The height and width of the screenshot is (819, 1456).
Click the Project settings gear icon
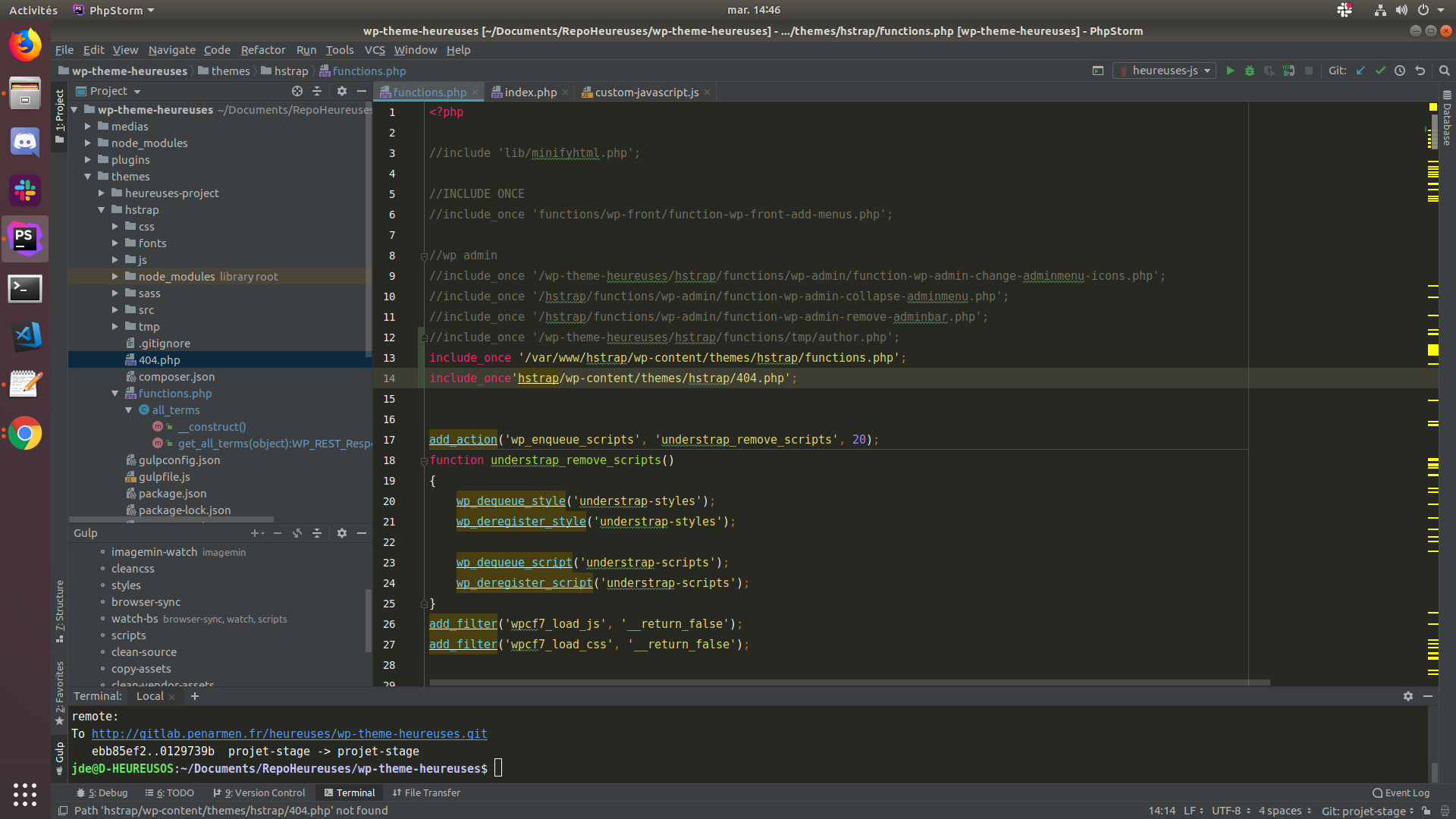(x=341, y=91)
